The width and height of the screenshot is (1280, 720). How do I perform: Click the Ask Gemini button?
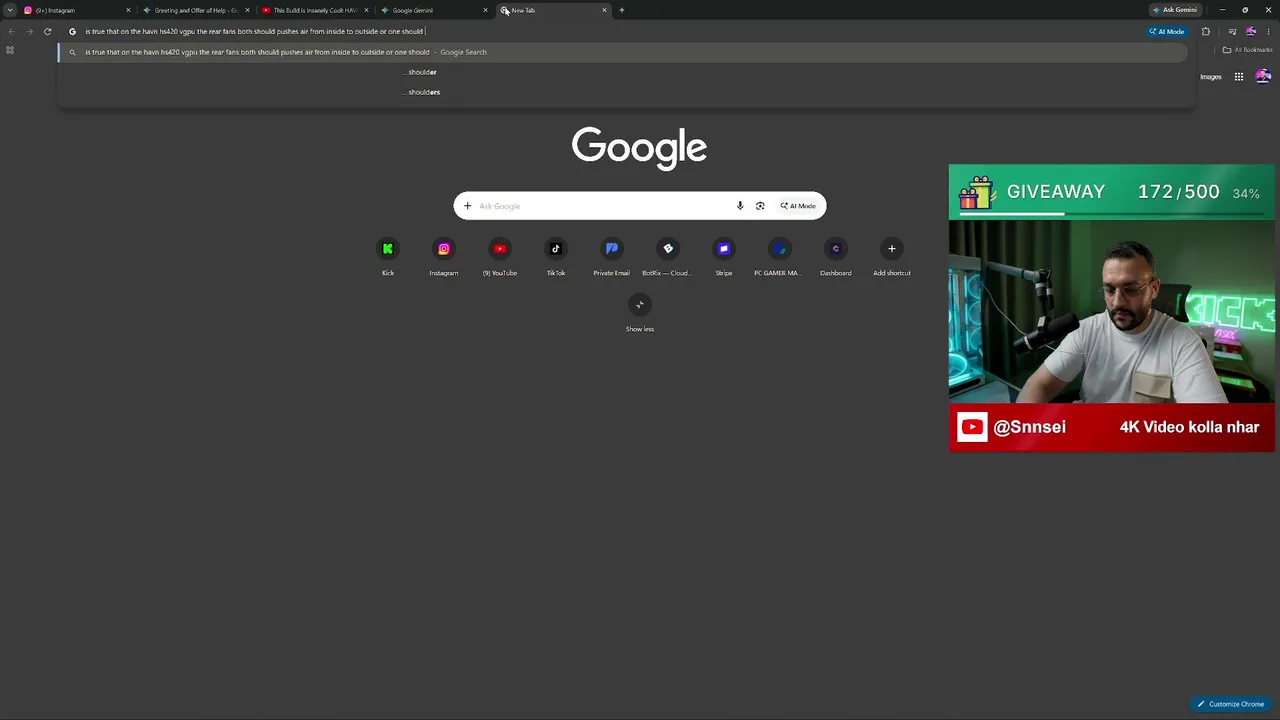(x=1175, y=10)
